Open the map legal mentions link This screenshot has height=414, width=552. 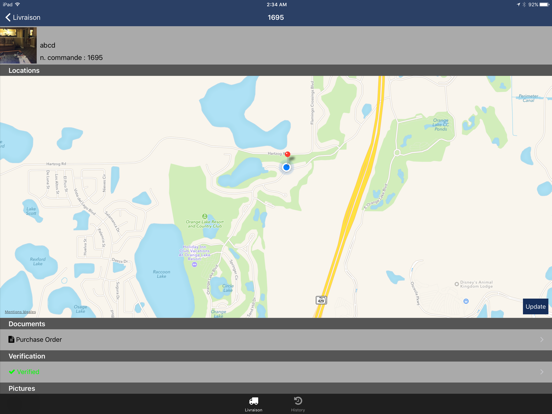pyautogui.click(x=20, y=312)
